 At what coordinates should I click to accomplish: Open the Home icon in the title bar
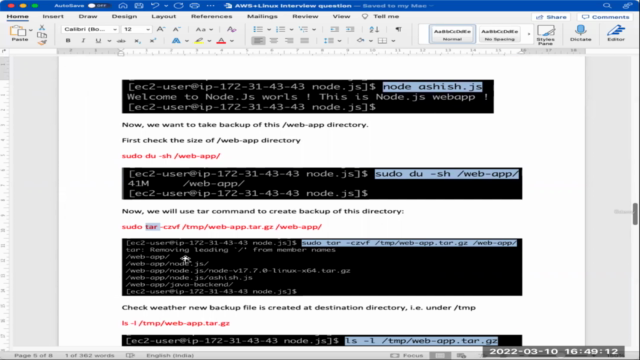[123, 6]
